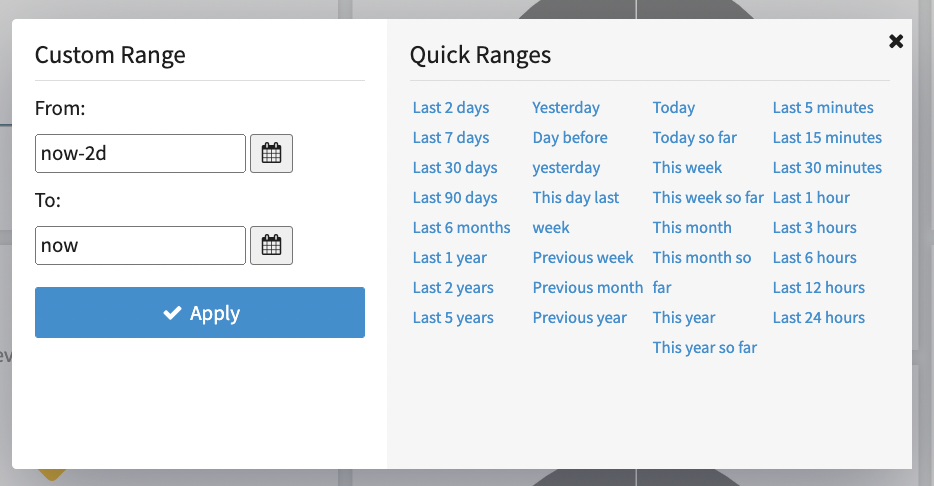934x486 pixels.
Task: Click the Apply button
Action: coord(200,313)
